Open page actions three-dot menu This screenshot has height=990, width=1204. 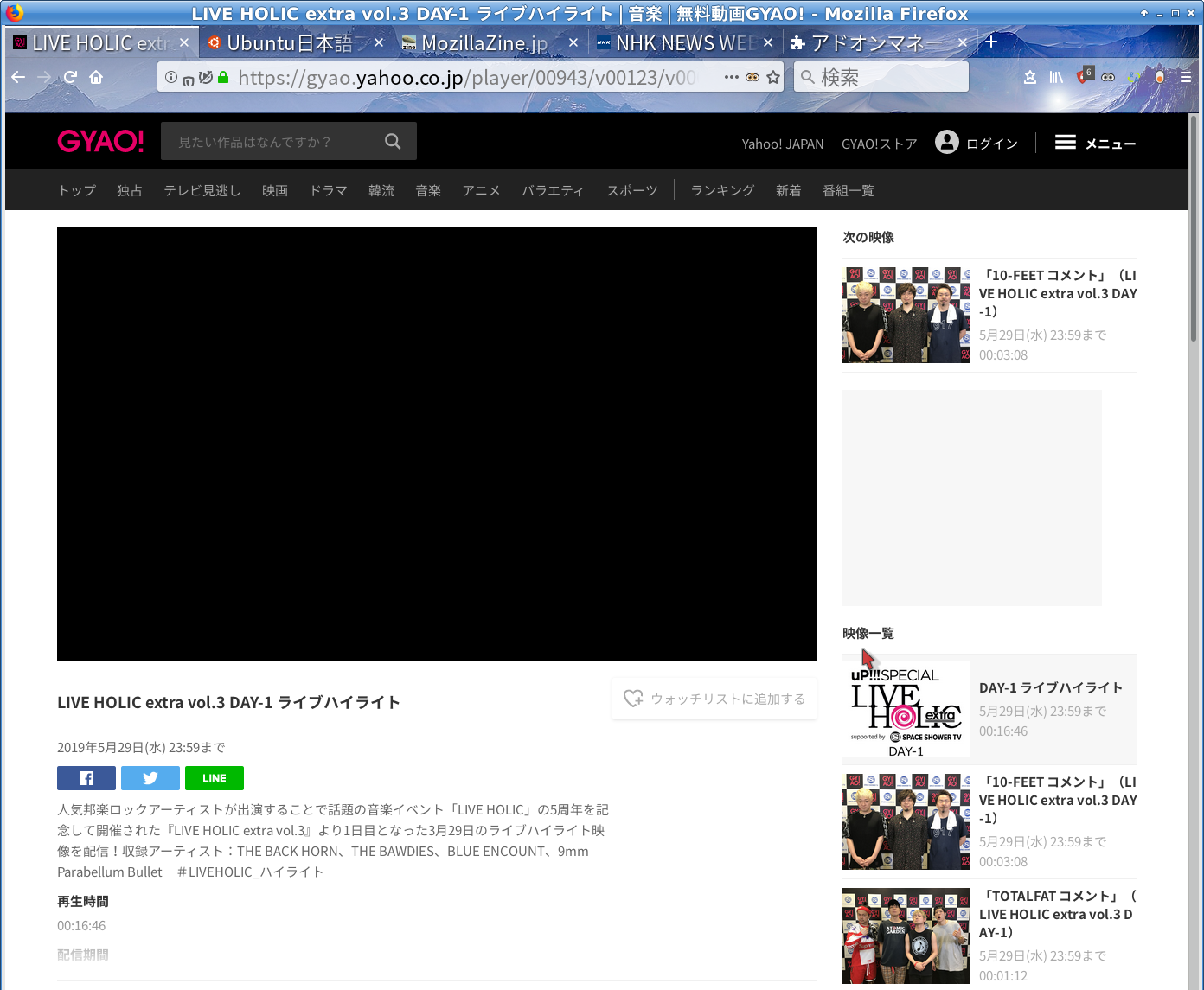(732, 77)
